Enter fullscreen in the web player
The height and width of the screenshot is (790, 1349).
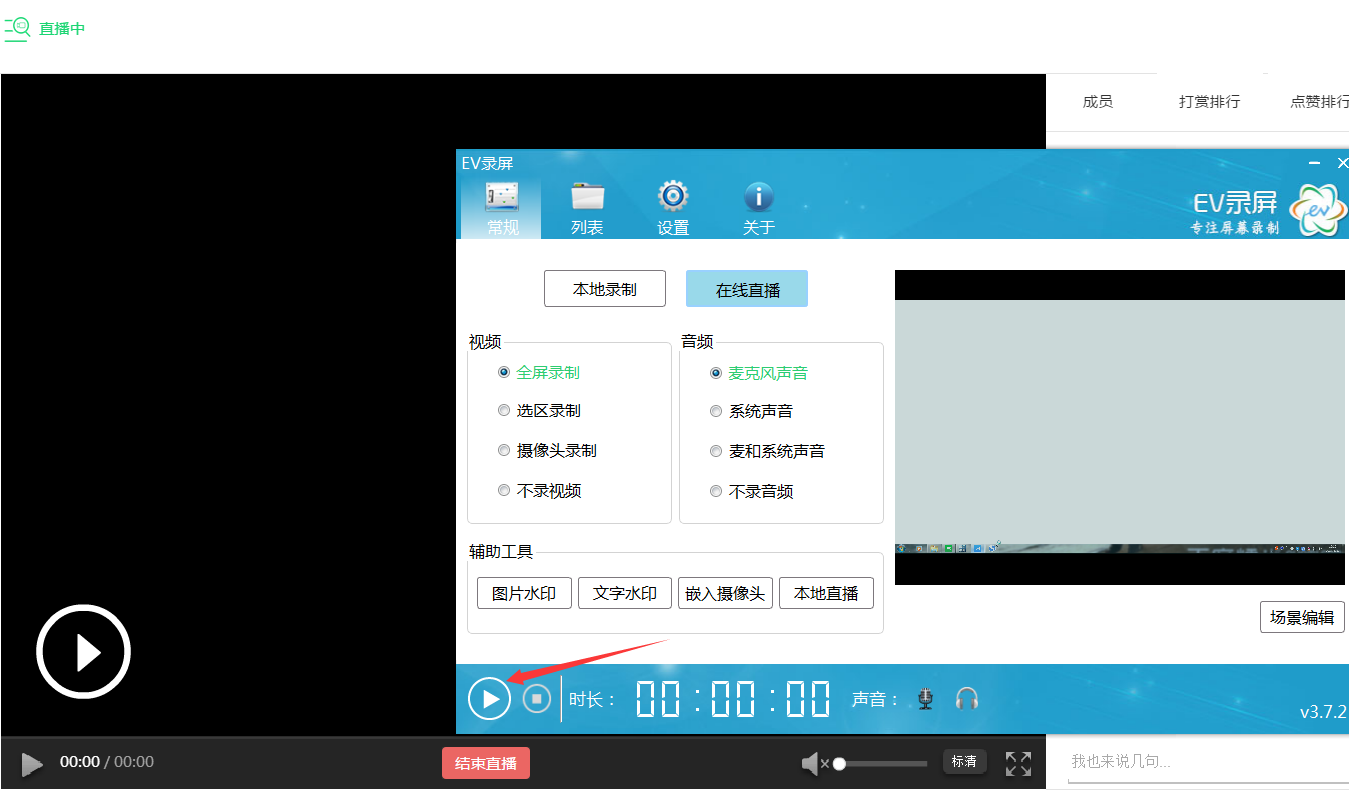click(1018, 764)
